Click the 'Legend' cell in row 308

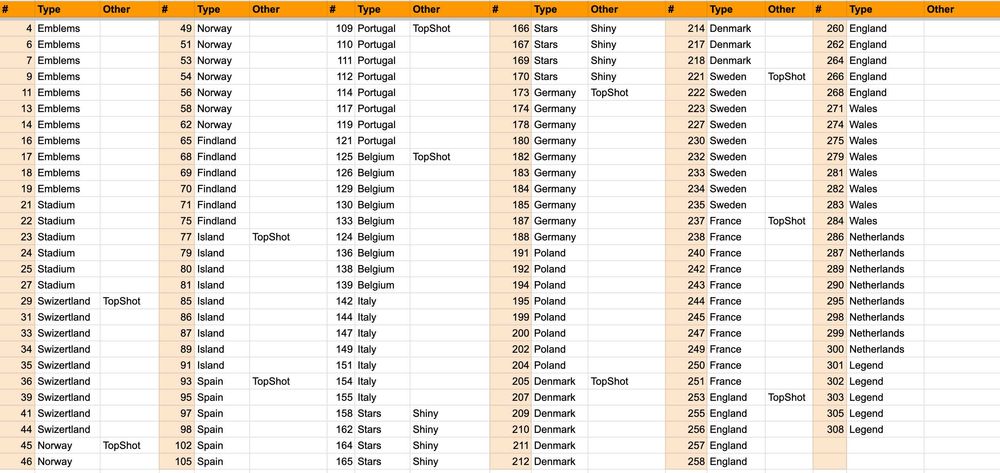[885, 430]
